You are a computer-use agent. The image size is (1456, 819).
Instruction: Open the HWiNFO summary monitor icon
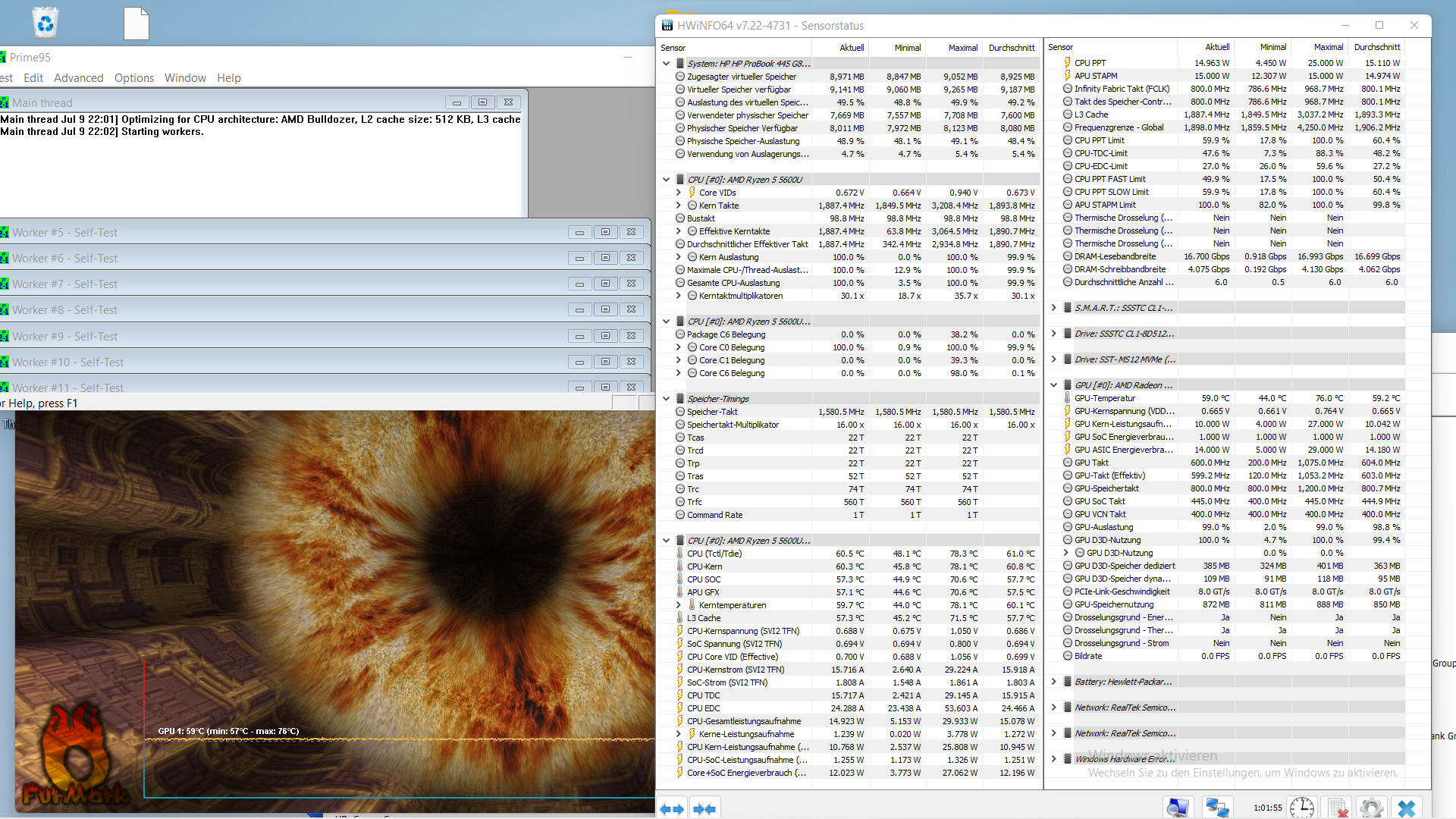[1178, 808]
